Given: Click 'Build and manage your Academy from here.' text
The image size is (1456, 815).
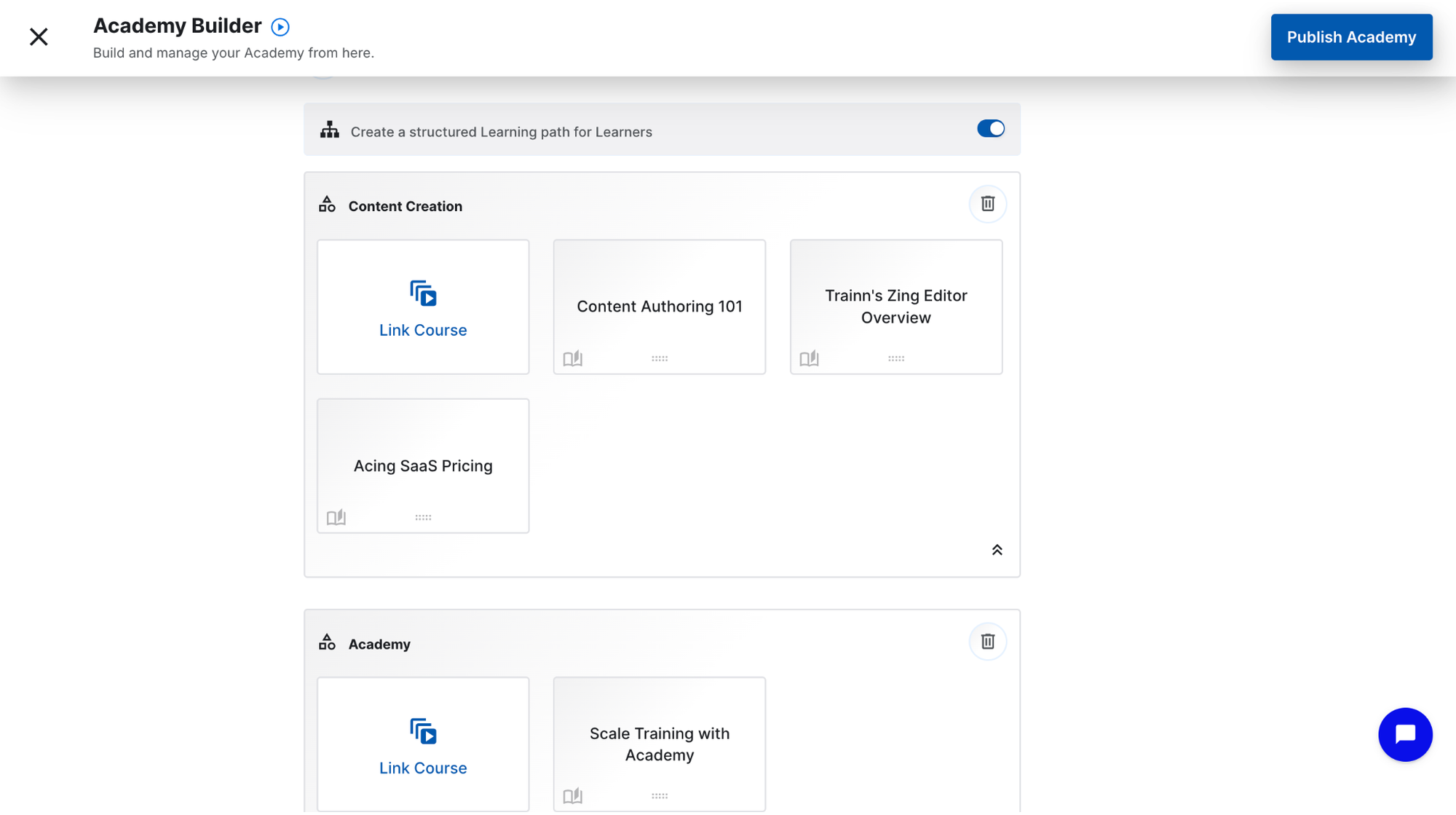Looking at the screenshot, I should [x=233, y=53].
